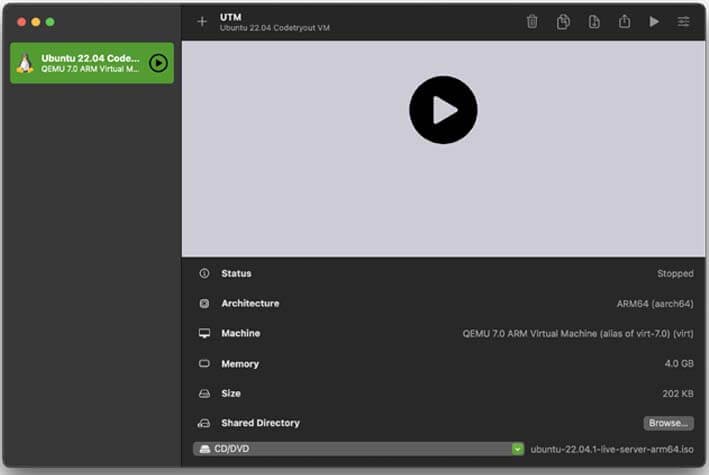Click the Memory icon

[x=204, y=363]
